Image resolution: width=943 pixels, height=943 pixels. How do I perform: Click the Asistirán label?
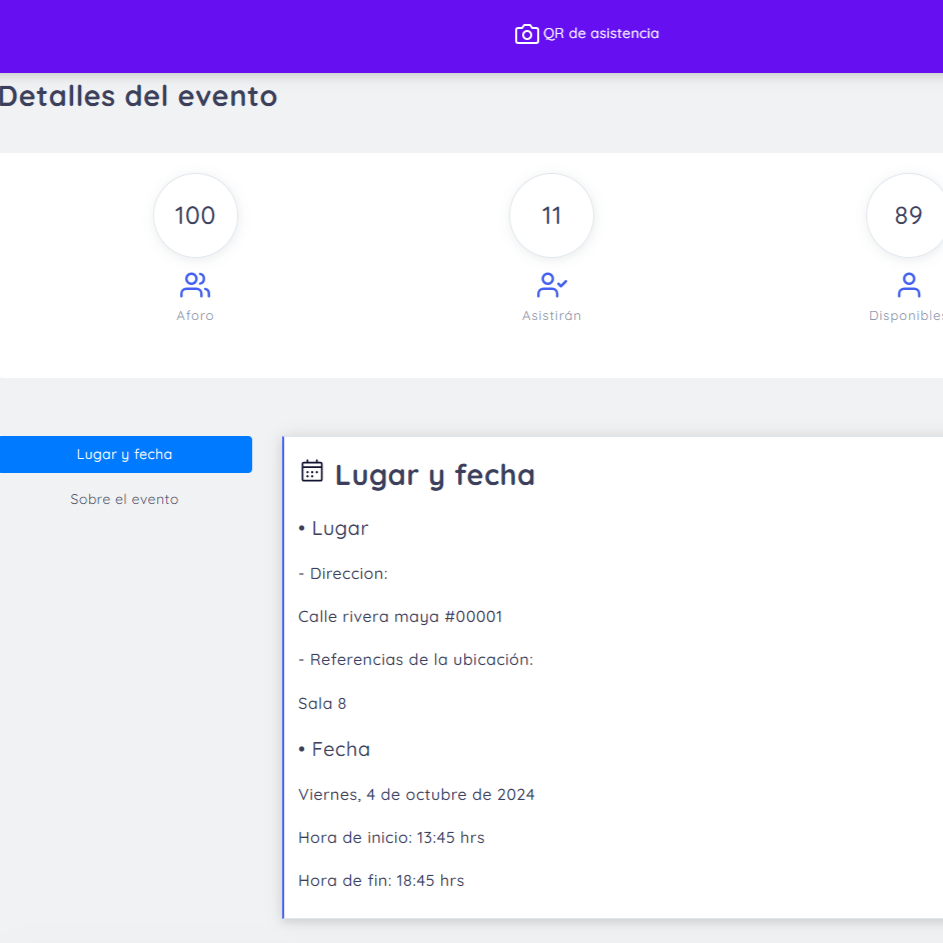click(551, 316)
